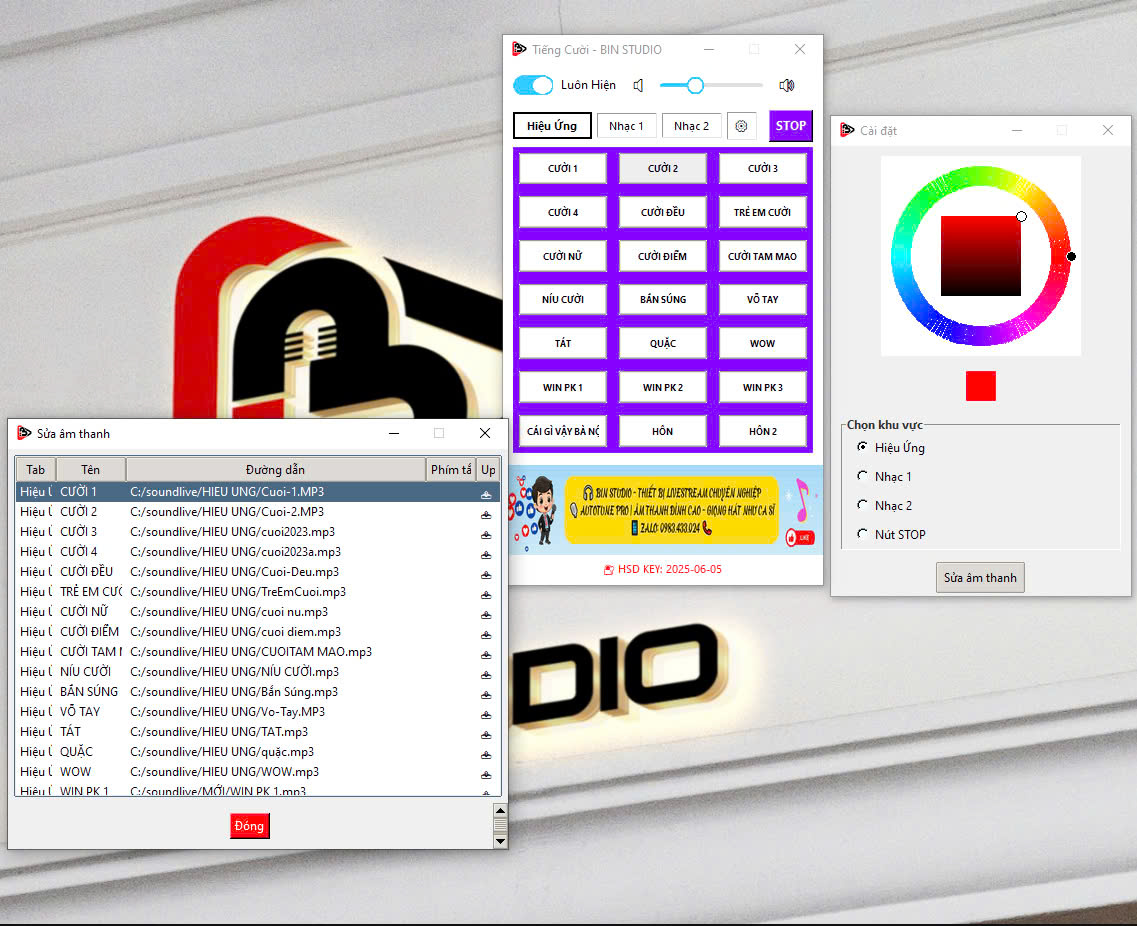This screenshot has width=1137, height=926.
Task: Click the upload icon for CƯỜI 1 row
Action: (486, 494)
